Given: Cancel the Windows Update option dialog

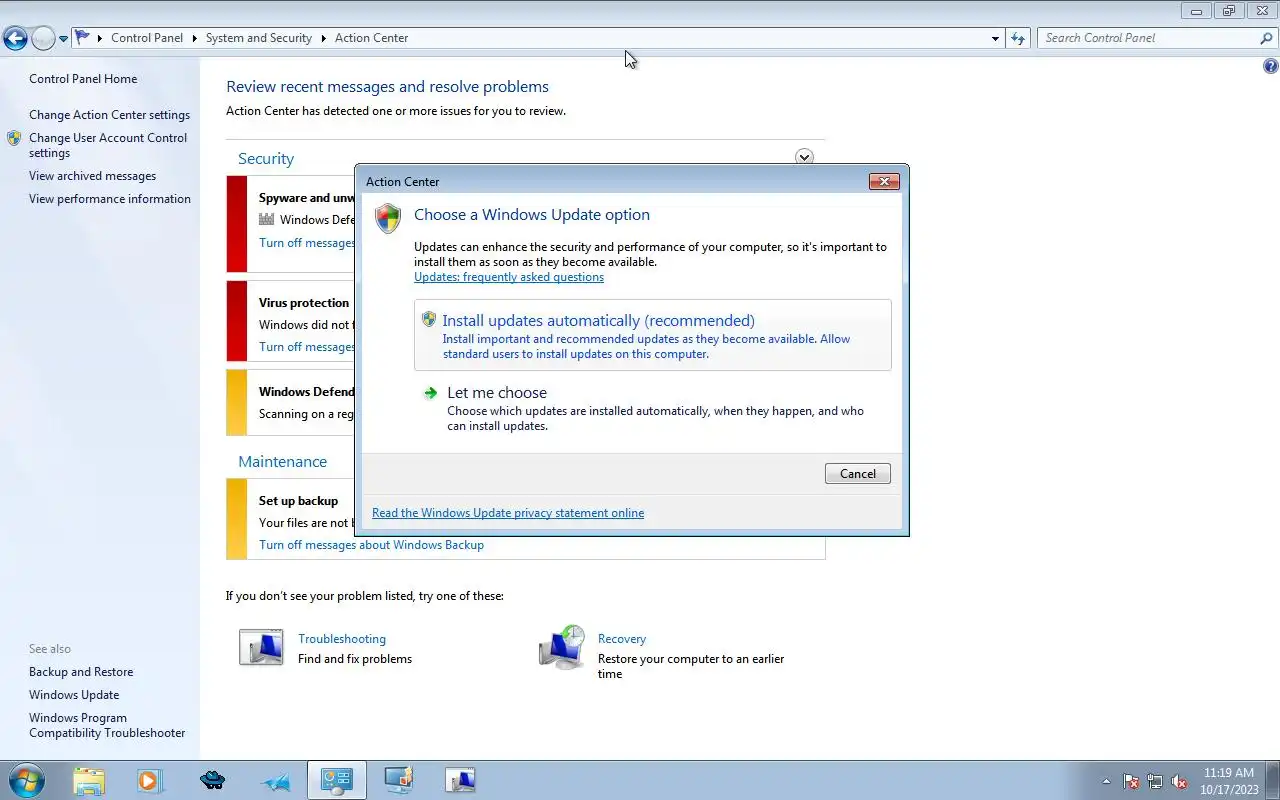Looking at the screenshot, I should pos(857,474).
